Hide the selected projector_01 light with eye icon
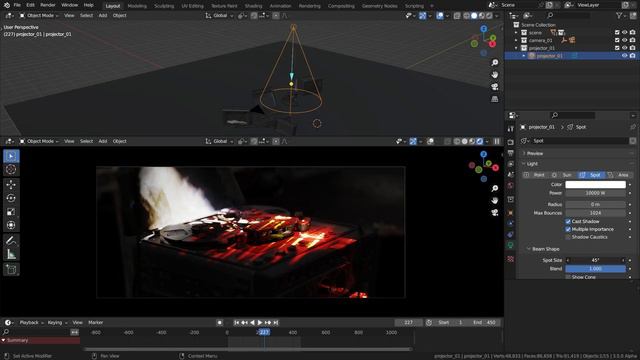This screenshot has width=640, height=360. point(624,56)
